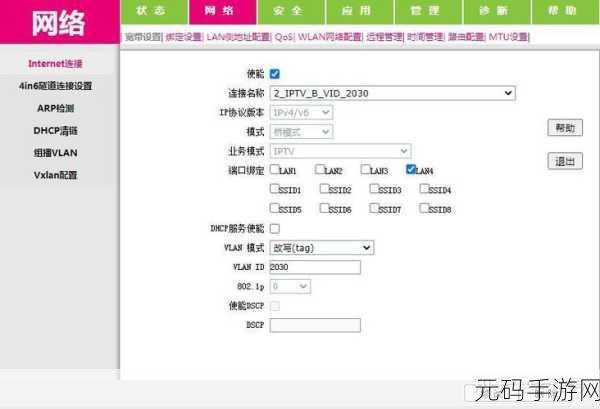Open the LAN侧地址配置 submenu link

pyautogui.click(x=238, y=37)
